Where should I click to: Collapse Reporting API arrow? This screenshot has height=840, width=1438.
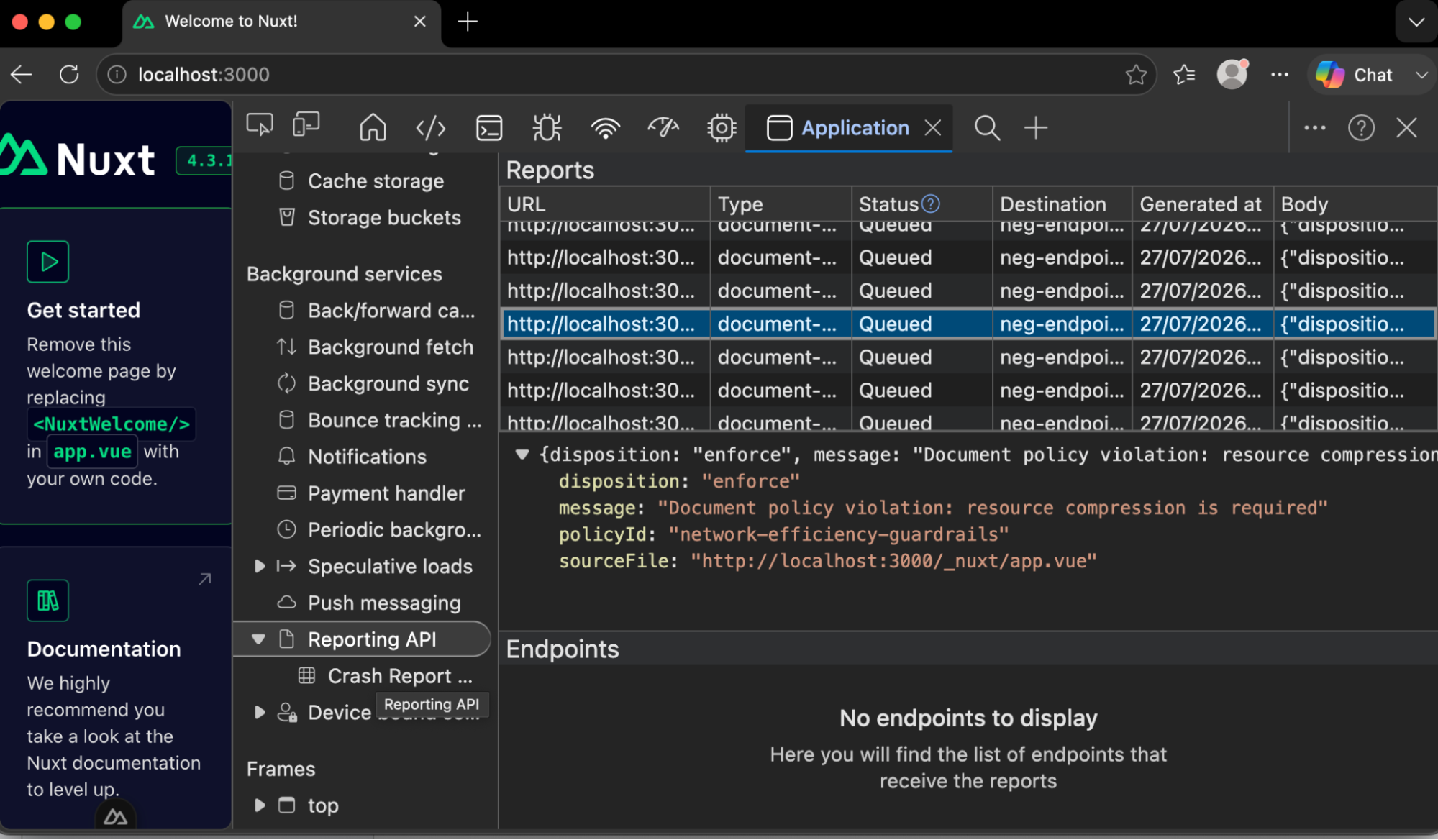pyautogui.click(x=258, y=639)
